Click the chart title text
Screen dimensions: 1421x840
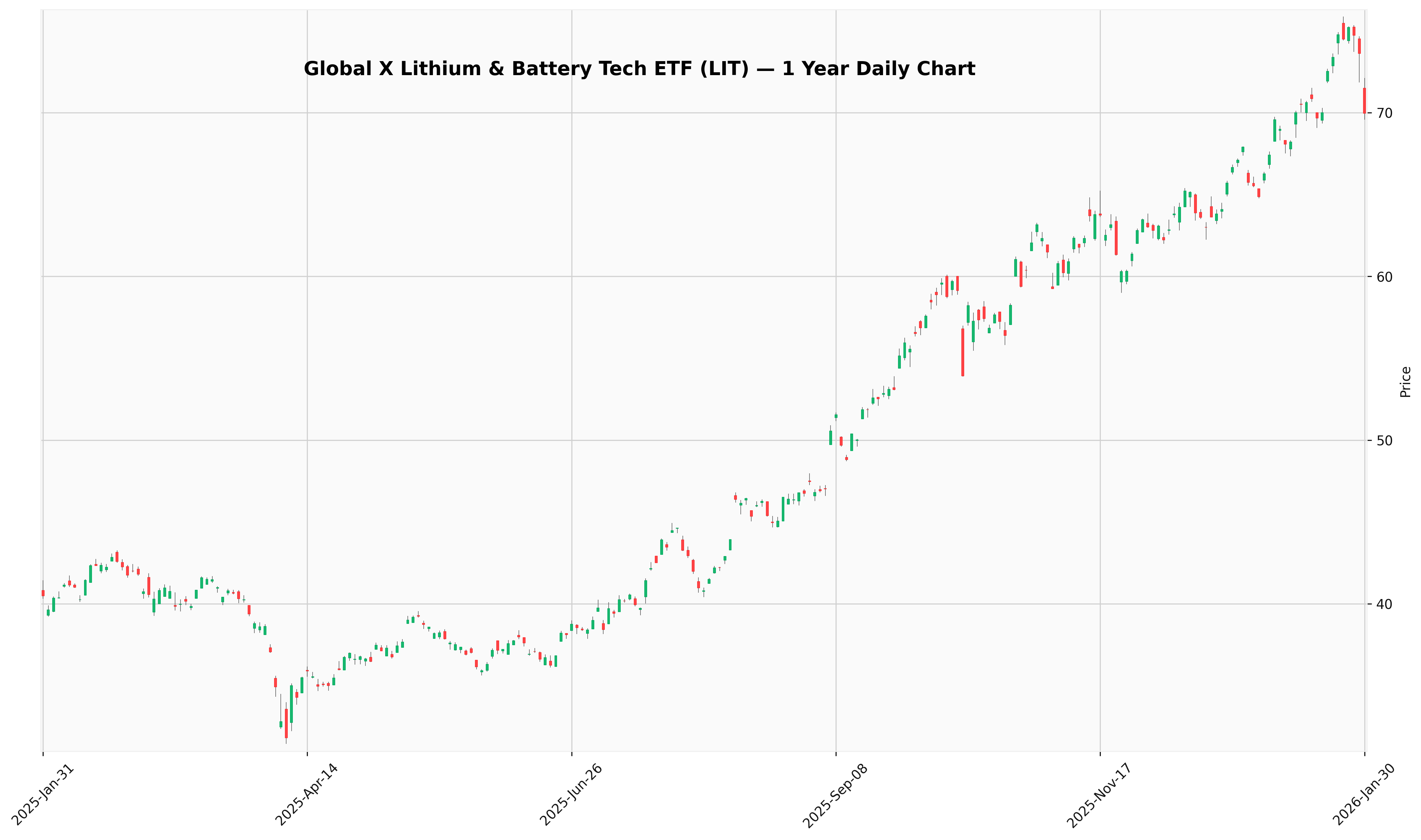(640, 69)
